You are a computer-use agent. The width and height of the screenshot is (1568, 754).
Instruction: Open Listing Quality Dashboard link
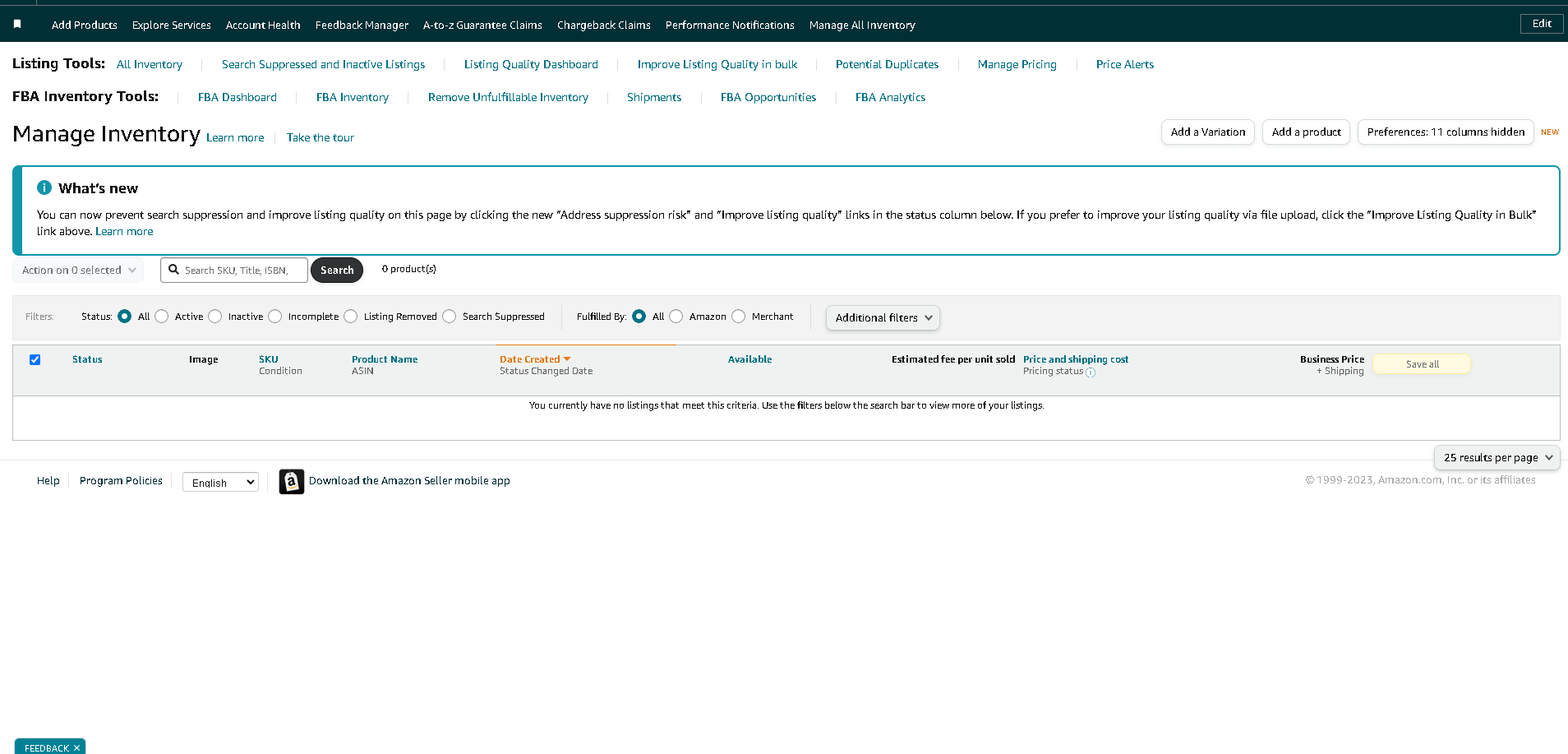pos(531,64)
